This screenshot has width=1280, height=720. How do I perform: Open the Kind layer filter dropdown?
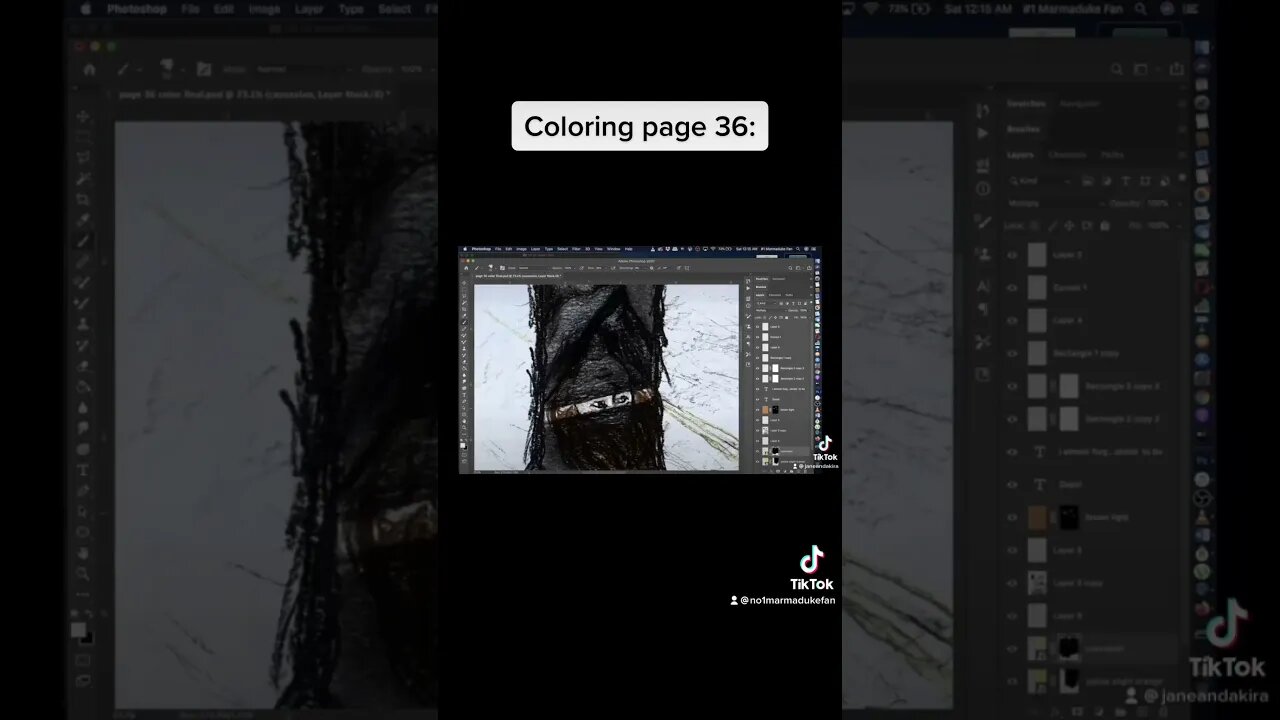tap(1040, 180)
